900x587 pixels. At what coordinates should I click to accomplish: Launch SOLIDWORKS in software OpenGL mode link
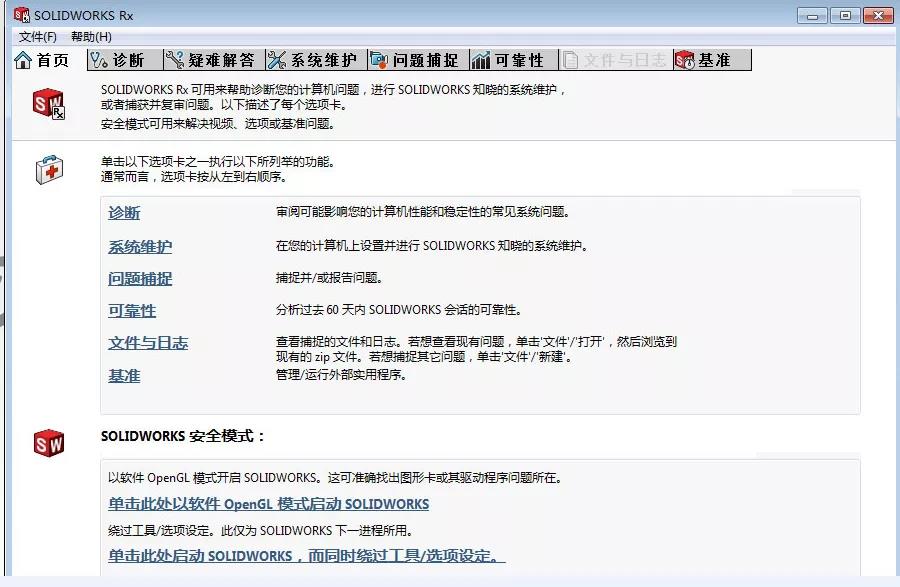tap(269, 504)
